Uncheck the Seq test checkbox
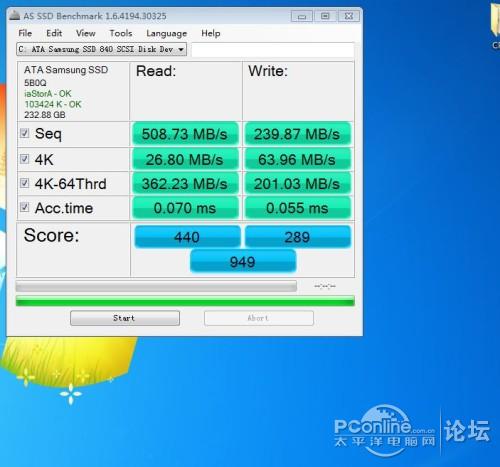The width and height of the screenshot is (500, 467). pos(24,133)
